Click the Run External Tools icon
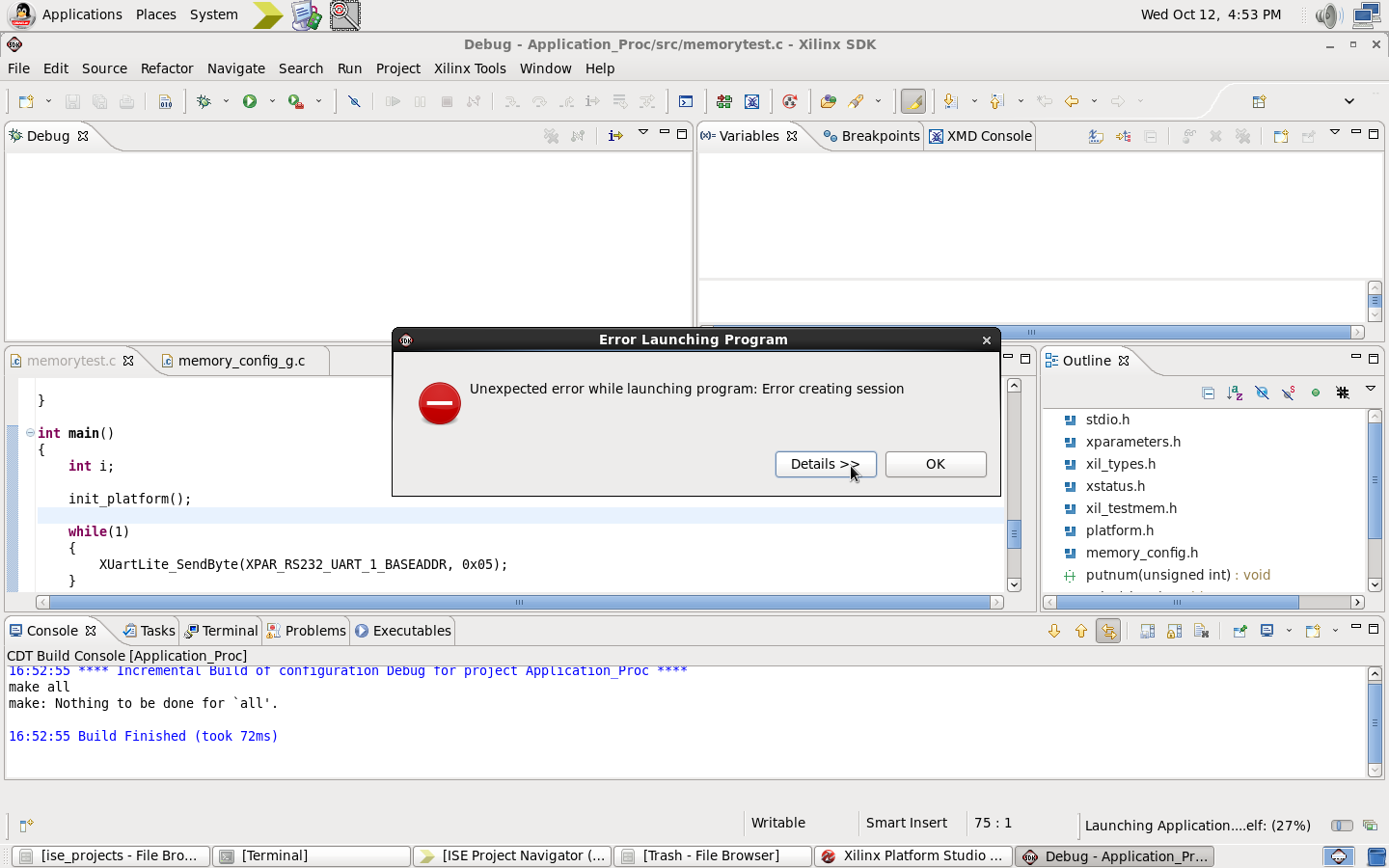 (x=296, y=101)
